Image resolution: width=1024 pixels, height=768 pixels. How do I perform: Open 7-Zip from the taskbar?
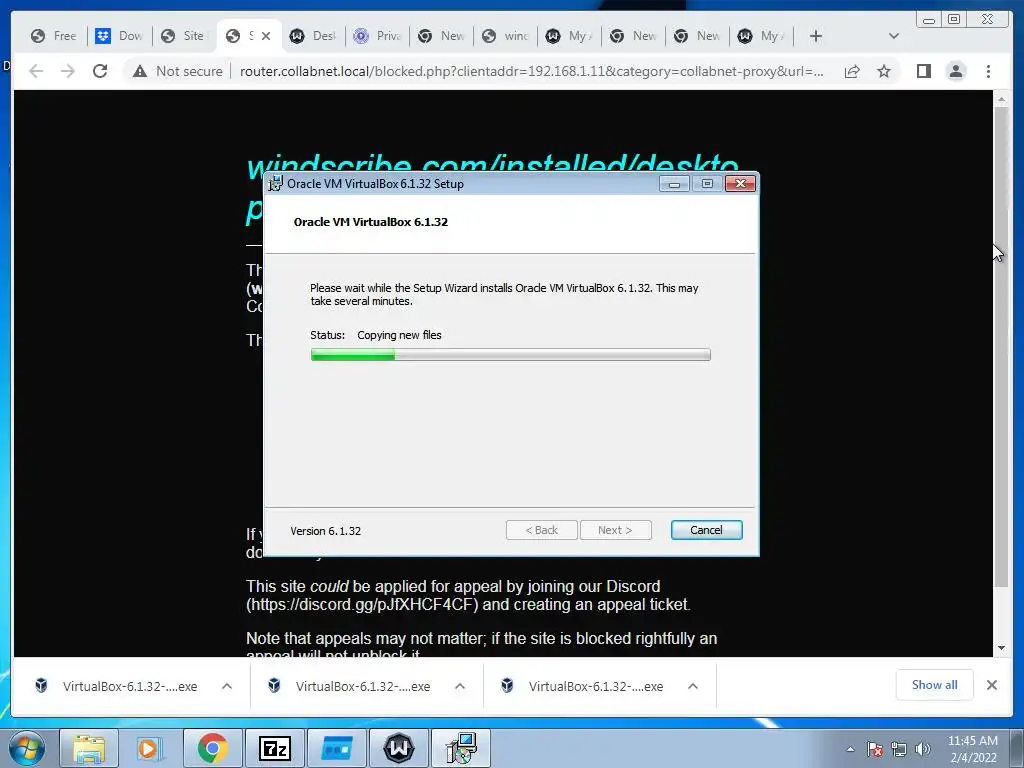pyautogui.click(x=274, y=748)
